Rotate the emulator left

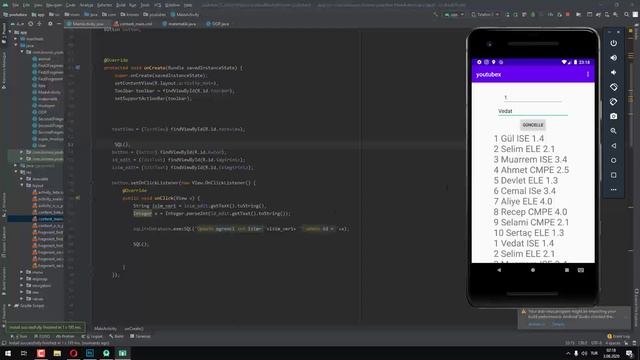tap(613, 87)
